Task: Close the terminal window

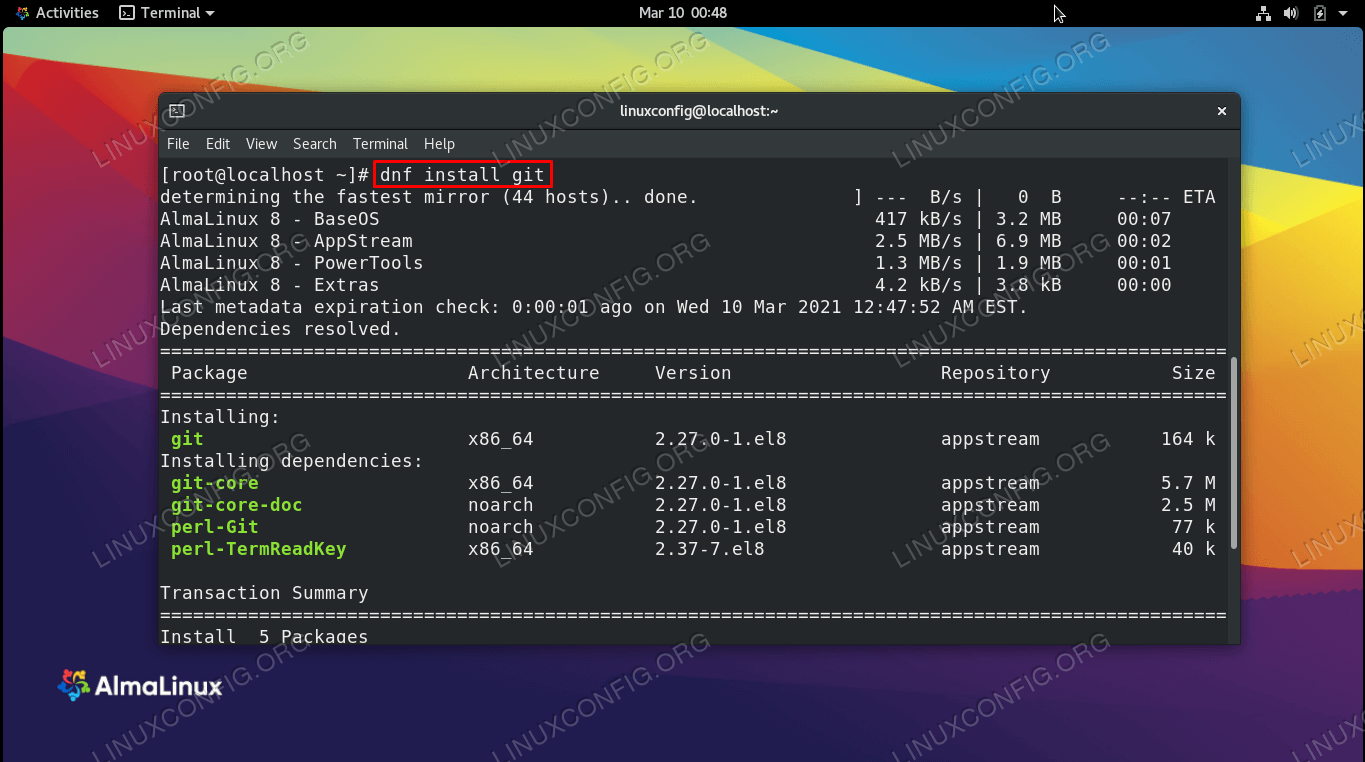Action: click(x=1221, y=111)
